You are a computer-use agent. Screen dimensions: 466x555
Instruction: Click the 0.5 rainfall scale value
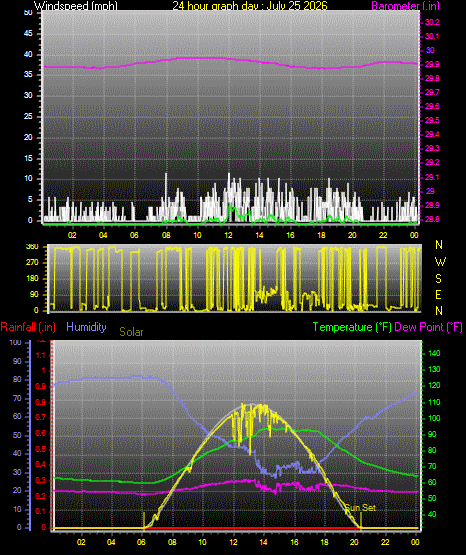click(41, 449)
